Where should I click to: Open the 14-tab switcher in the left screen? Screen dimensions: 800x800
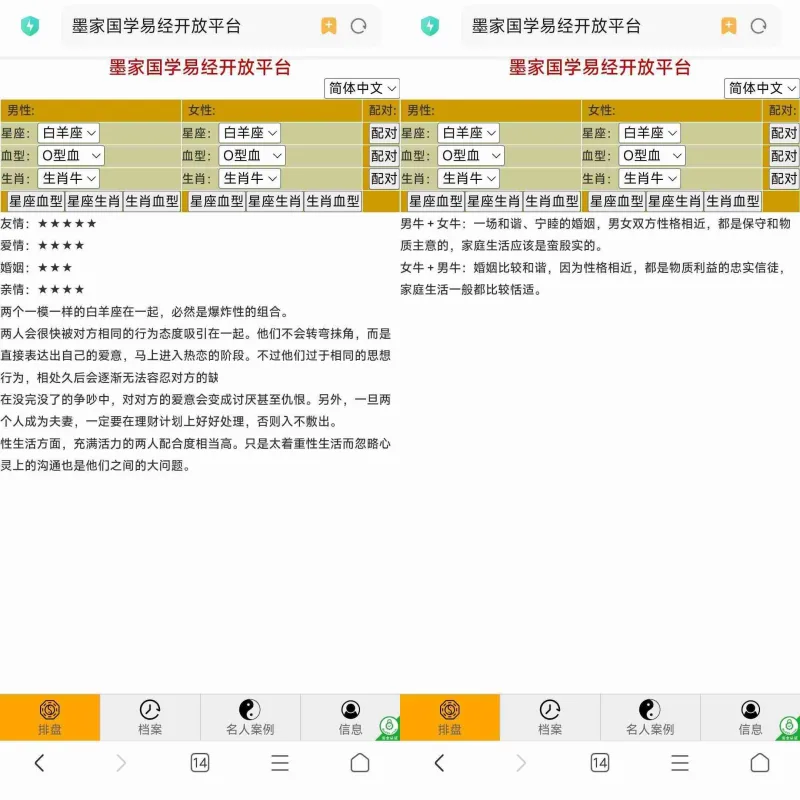click(199, 763)
